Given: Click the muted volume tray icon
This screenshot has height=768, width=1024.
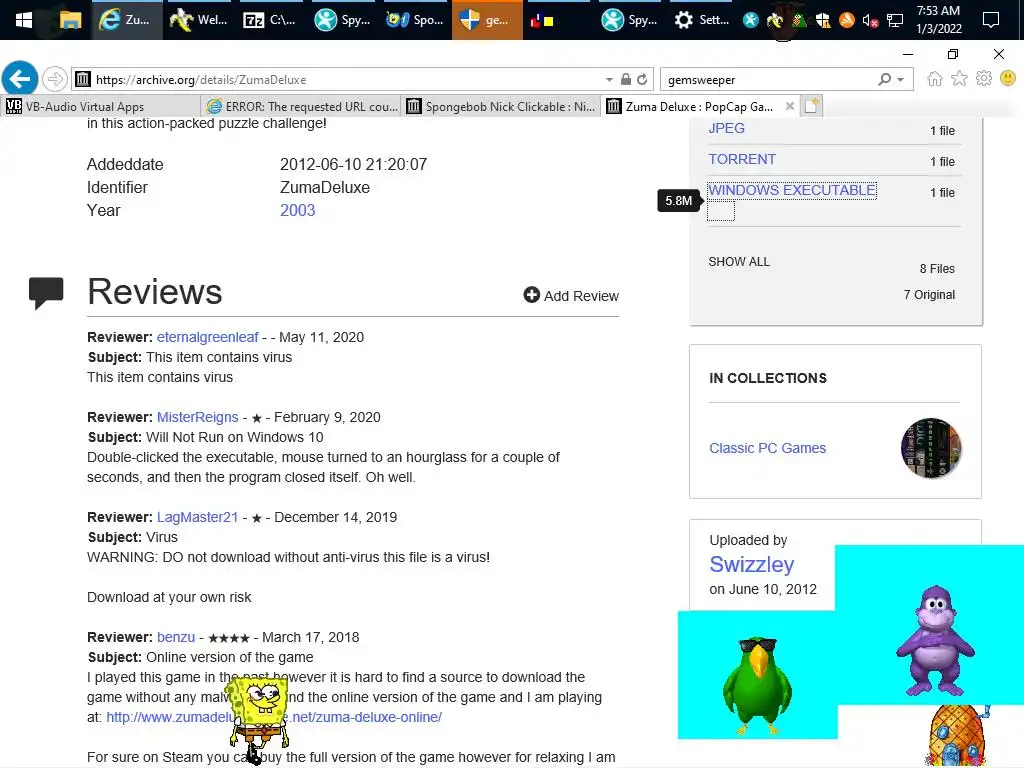Looking at the screenshot, I should point(870,21).
